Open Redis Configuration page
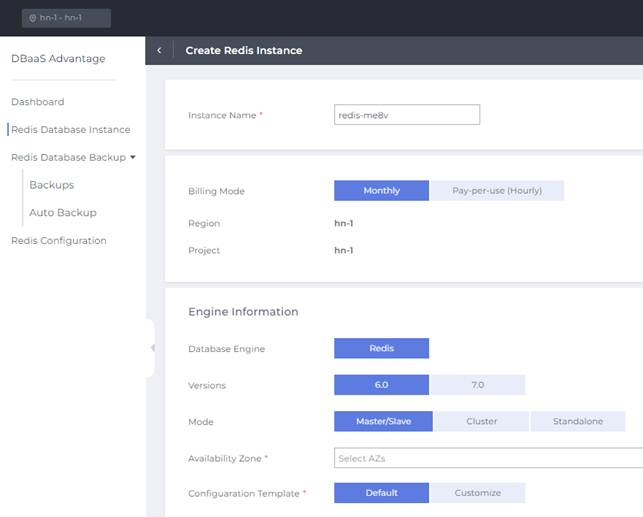Screen dimensions: 643x517 (59, 241)
